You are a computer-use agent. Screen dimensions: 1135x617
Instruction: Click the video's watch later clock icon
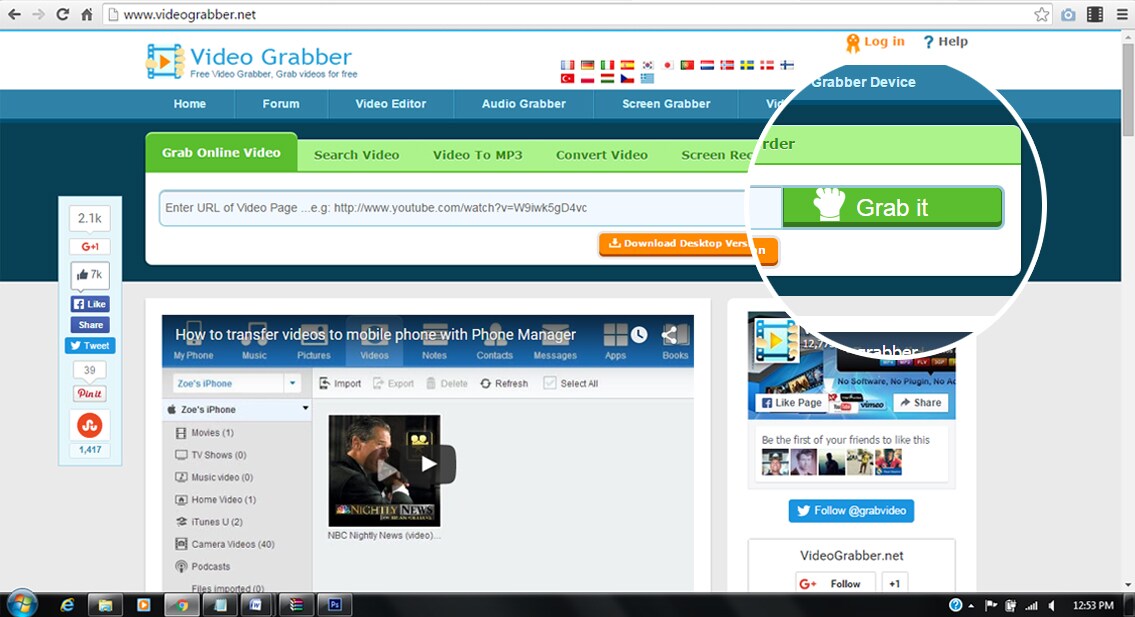coord(638,335)
